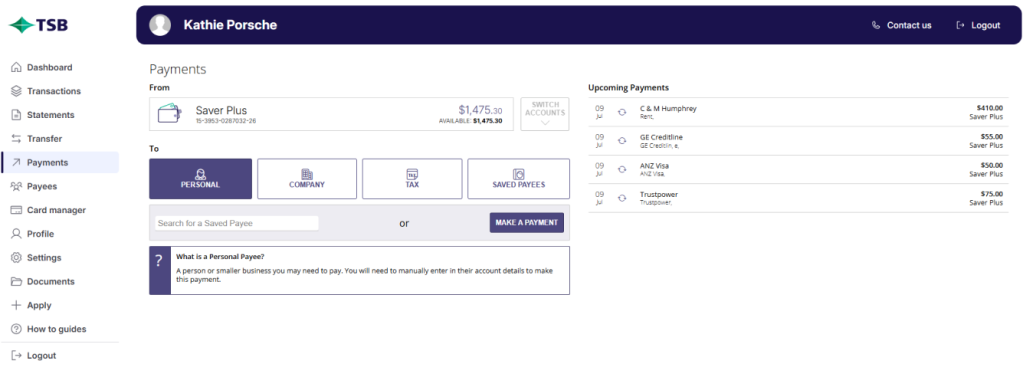Click the Statements document icon

[16, 115]
